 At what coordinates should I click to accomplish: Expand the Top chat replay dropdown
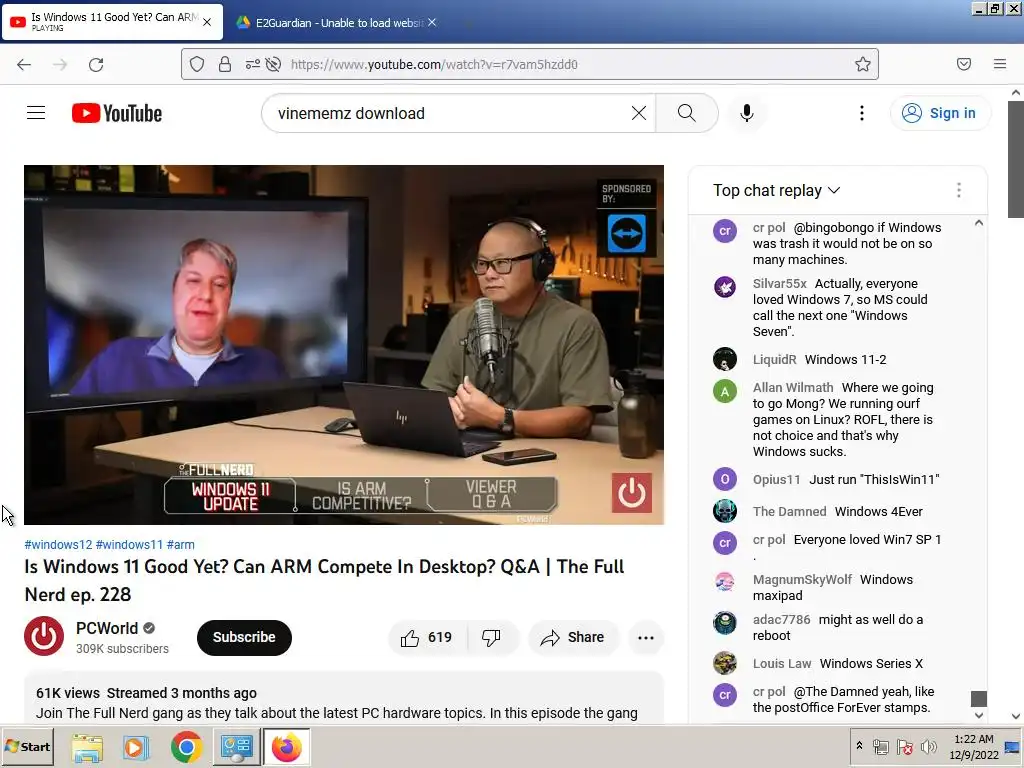776,190
